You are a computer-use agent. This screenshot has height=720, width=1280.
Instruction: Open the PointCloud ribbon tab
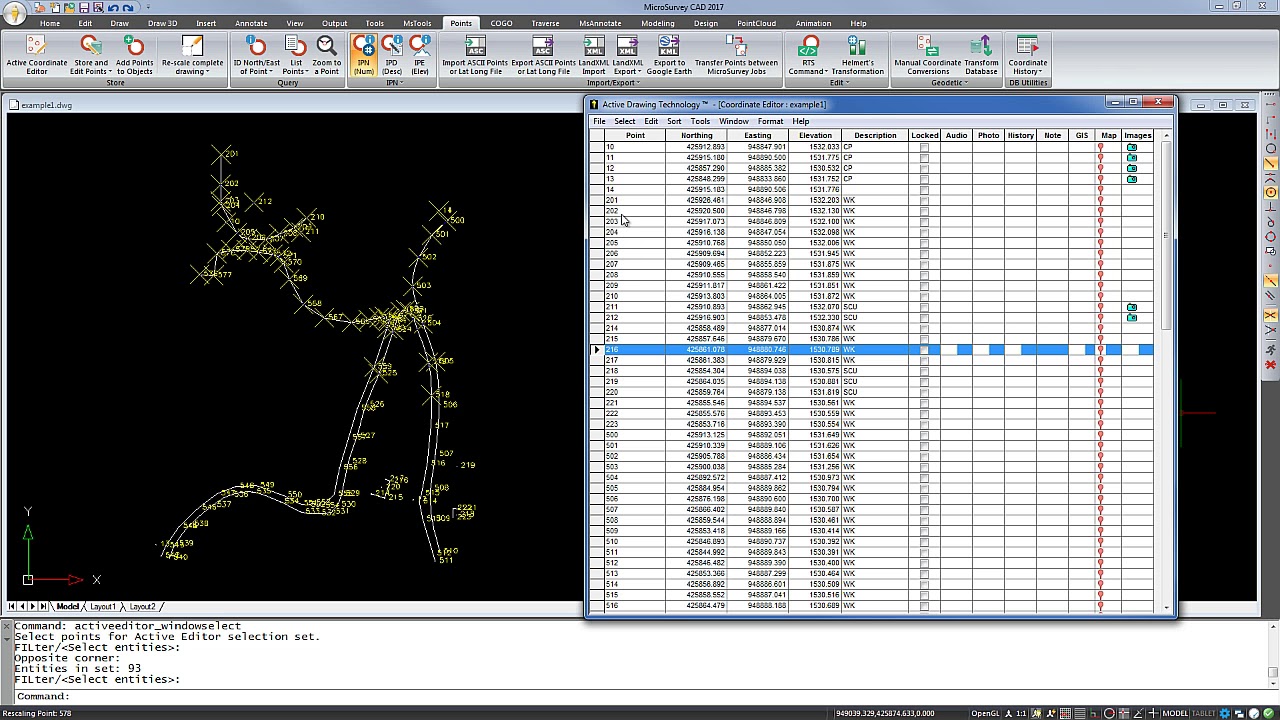coord(756,23)
